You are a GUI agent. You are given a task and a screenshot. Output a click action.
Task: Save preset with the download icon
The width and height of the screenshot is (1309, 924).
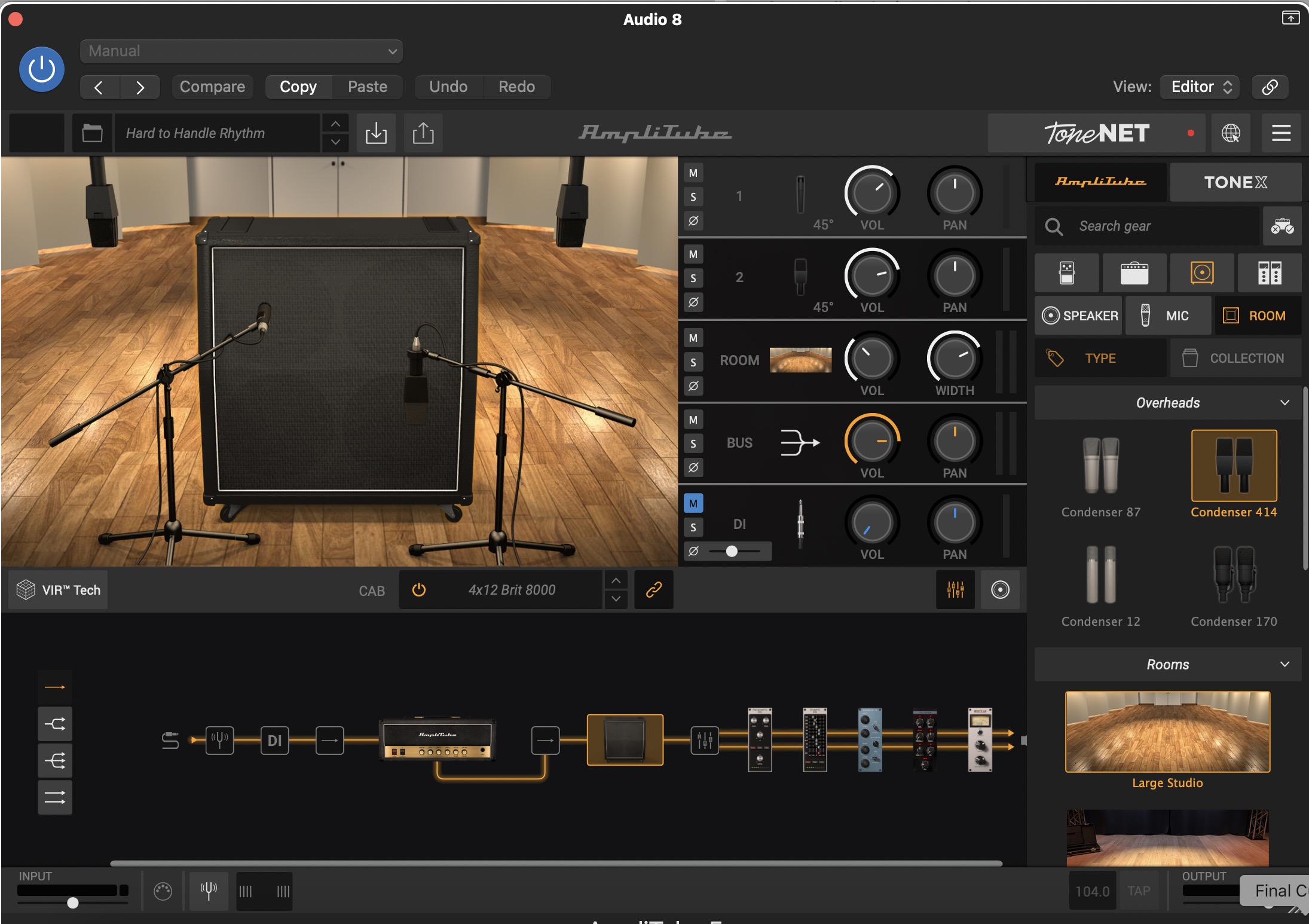376,133
